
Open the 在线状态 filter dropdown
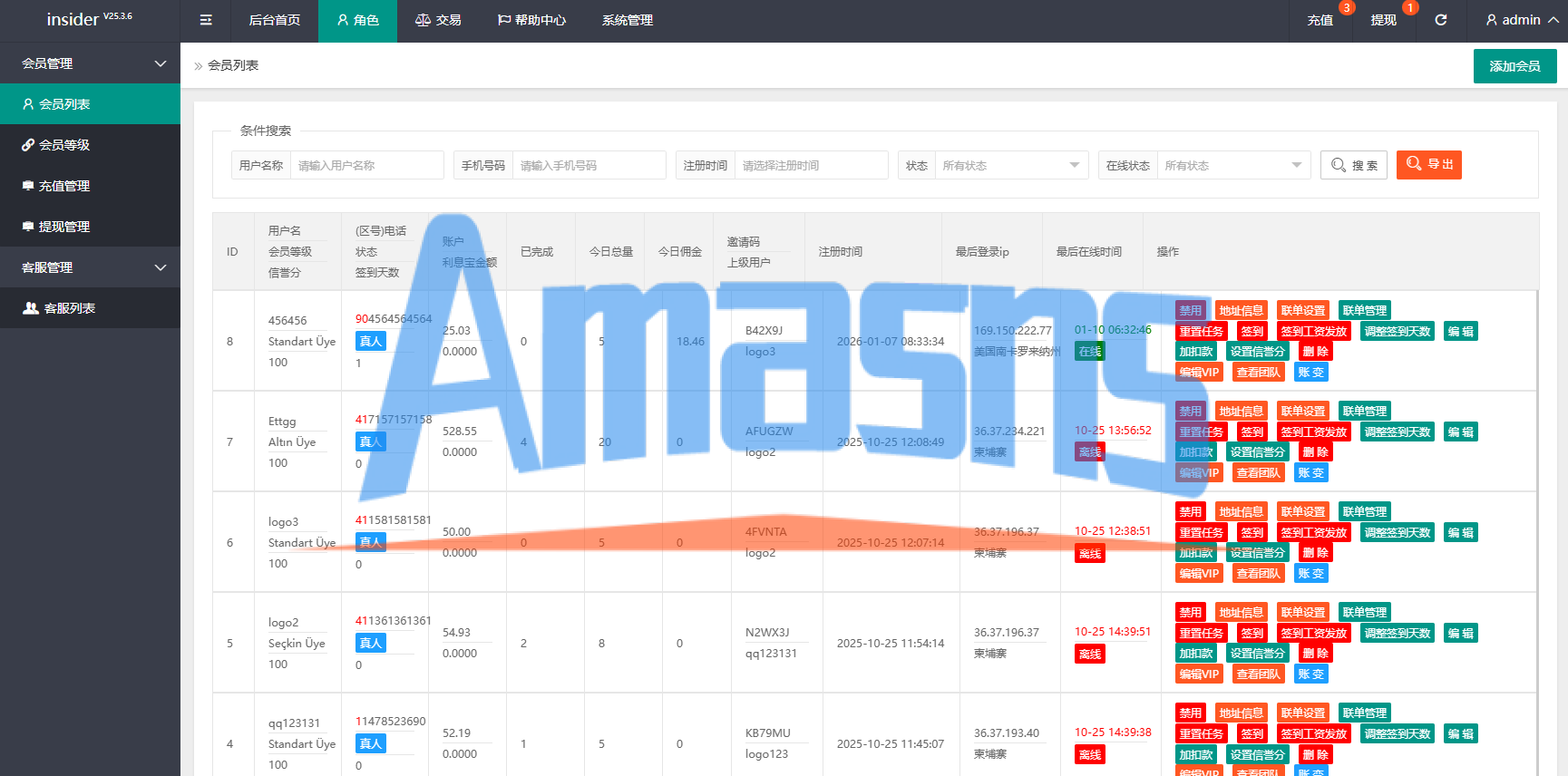[1233, 165]
